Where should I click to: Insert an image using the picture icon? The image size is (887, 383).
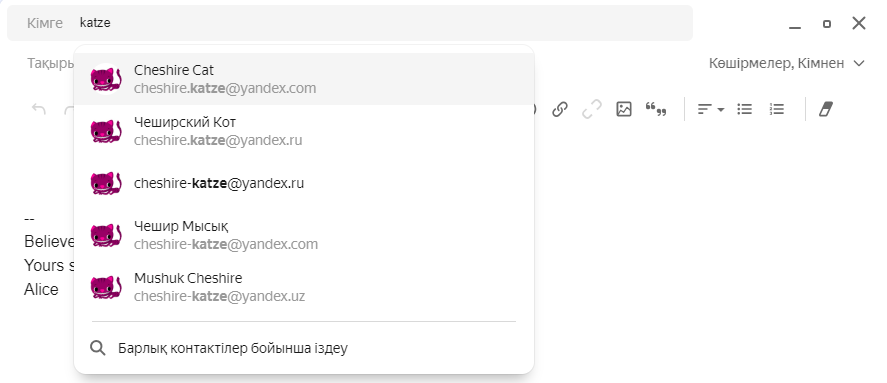click(x=624, y=109)
